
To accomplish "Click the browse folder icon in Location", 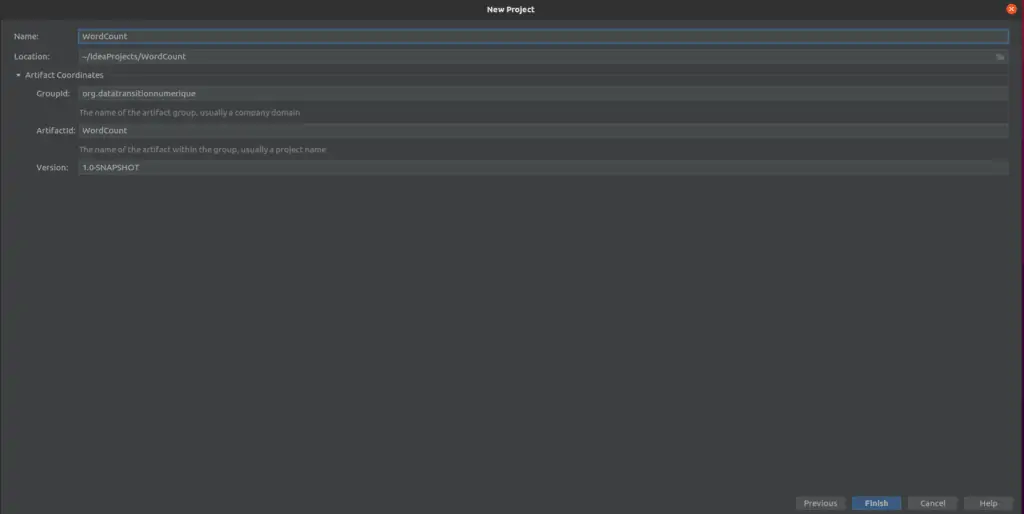I will pyautogui.click(x=999, y=57).
